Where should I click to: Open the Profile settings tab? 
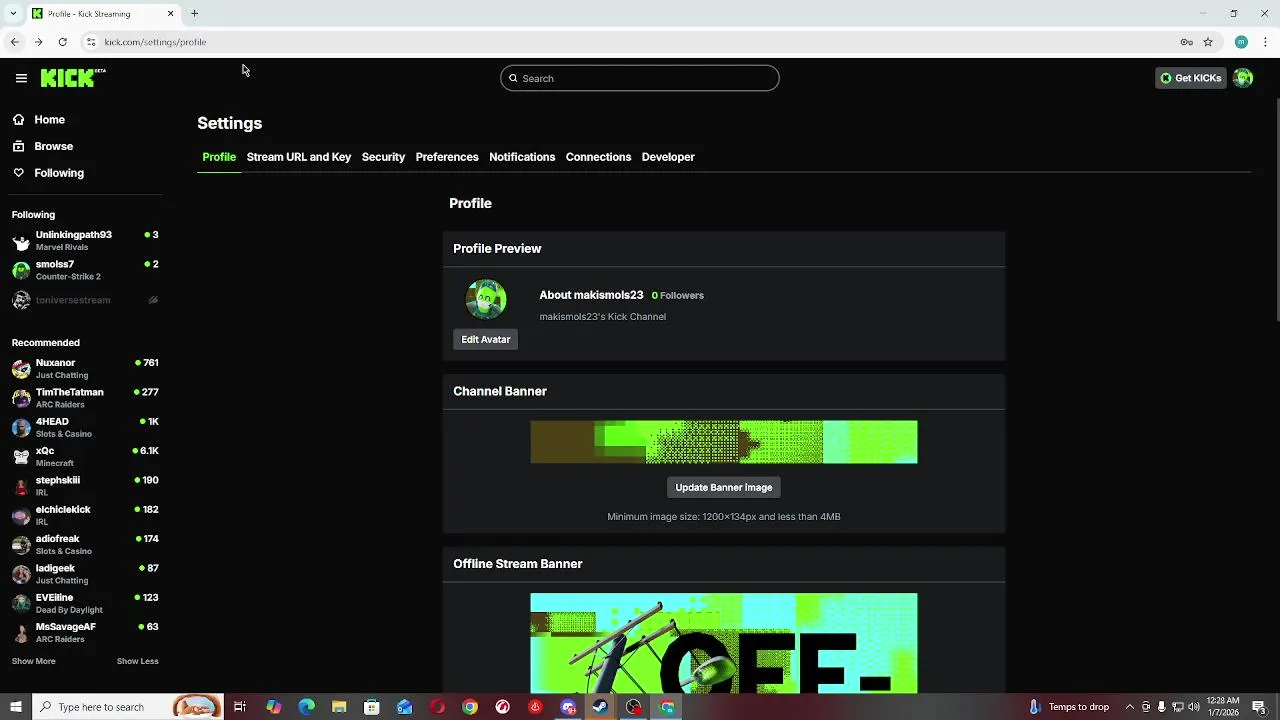coord(219,157)
